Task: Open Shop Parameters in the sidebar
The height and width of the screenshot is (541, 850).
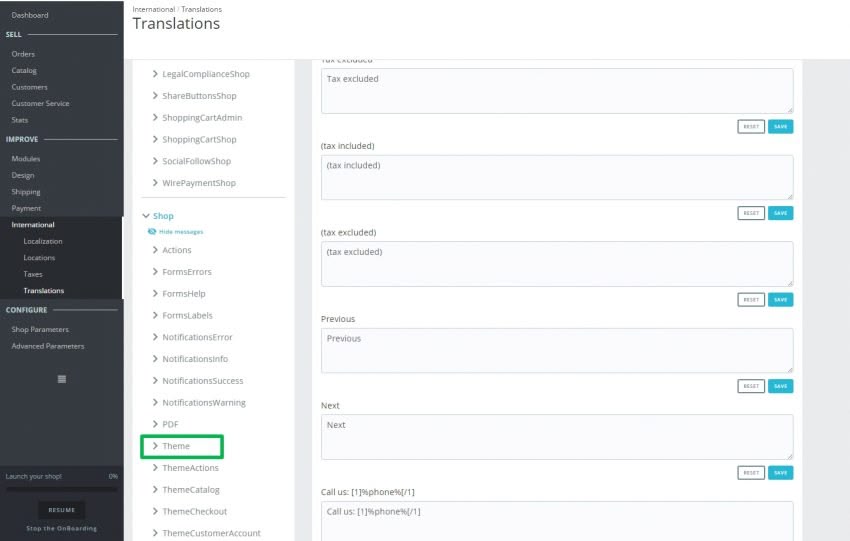Action: [x=40, y=330]
